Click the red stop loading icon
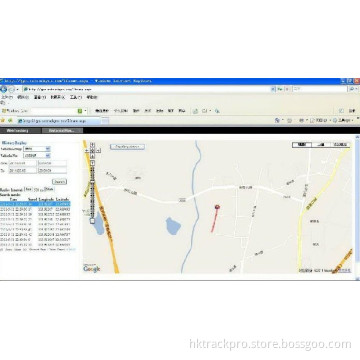Image resolution: width=360 pixels, height=360 pixels. [287, 89]
